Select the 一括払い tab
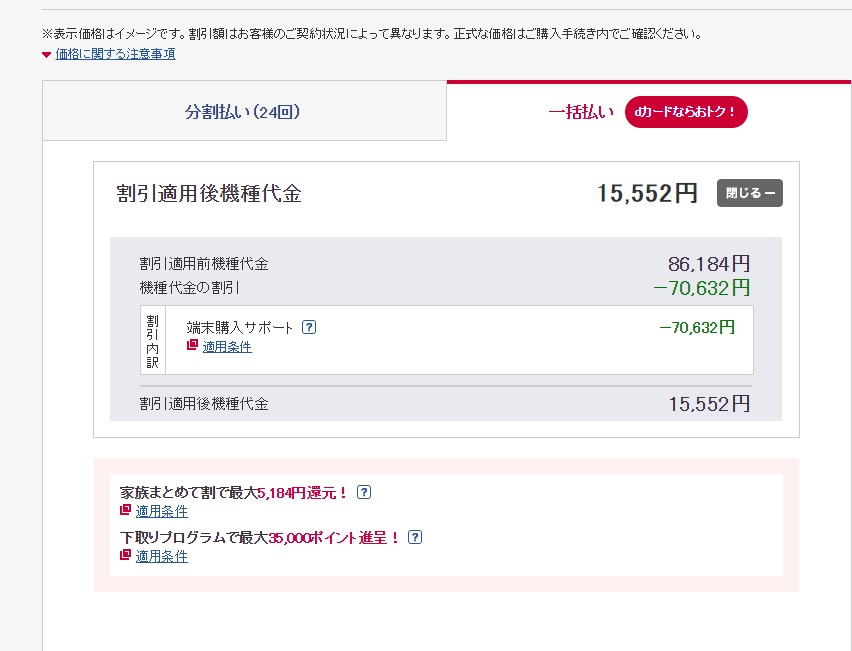Image resolution: width=852 pixels, height=651 pixels. click(580, 112)
